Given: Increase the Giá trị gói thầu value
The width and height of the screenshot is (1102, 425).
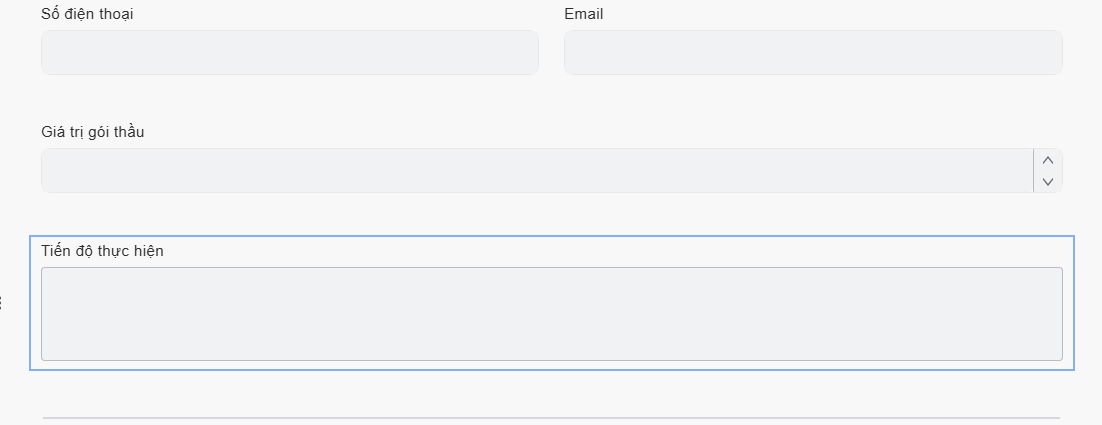Looking at the screenshot, I should point(1048,160).
